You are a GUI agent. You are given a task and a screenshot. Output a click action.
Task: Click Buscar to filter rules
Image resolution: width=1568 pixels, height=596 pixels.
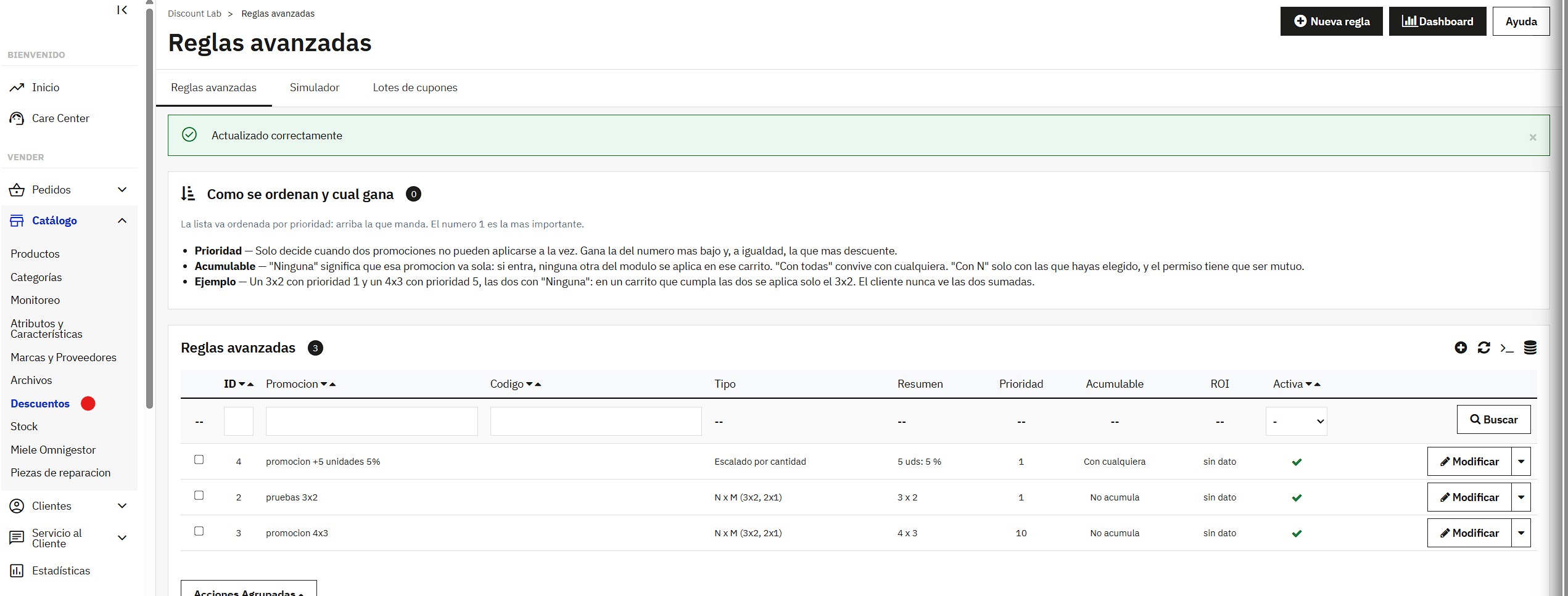1493,420
